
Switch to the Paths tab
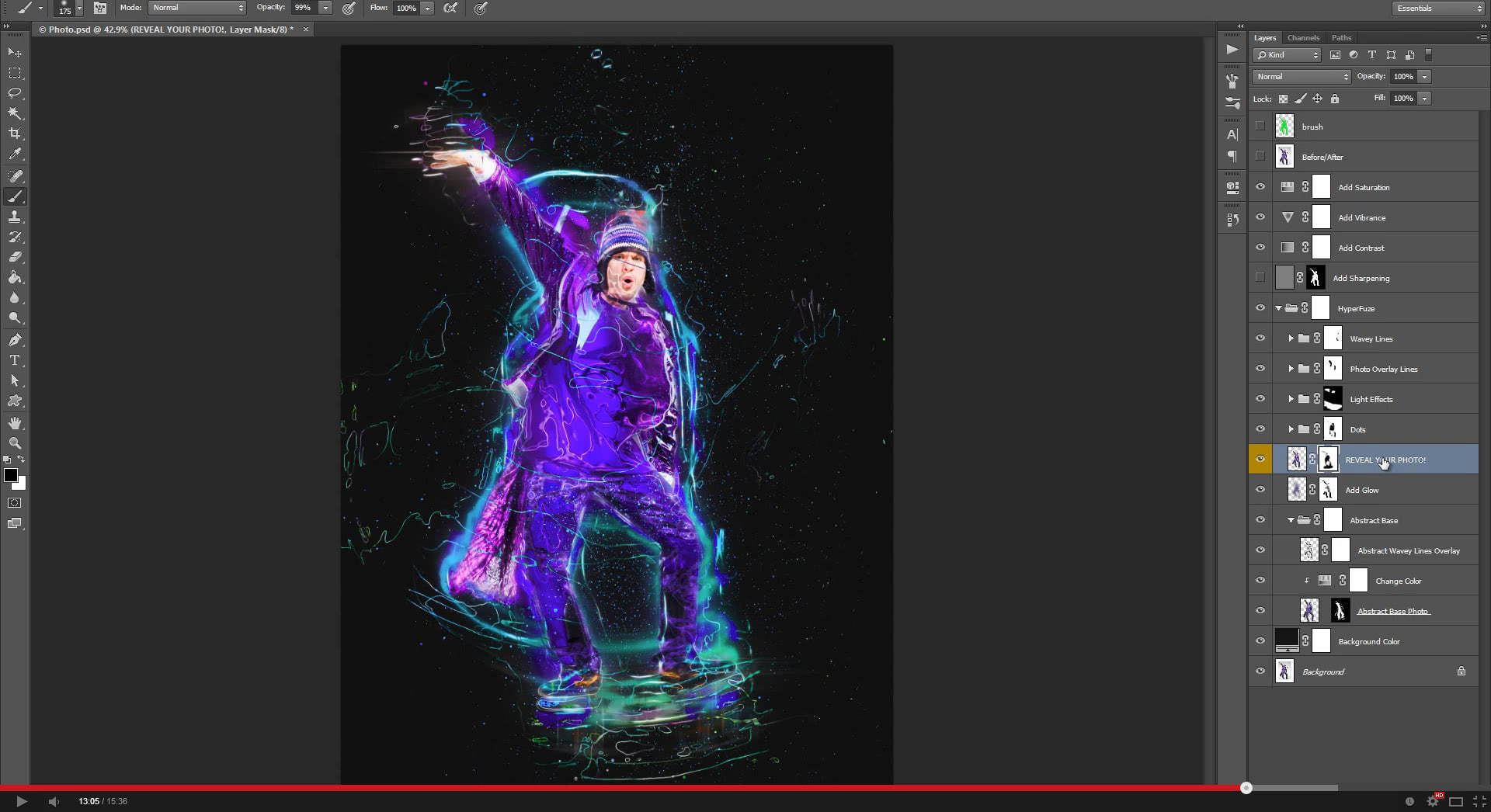(x=1340, y=37)
